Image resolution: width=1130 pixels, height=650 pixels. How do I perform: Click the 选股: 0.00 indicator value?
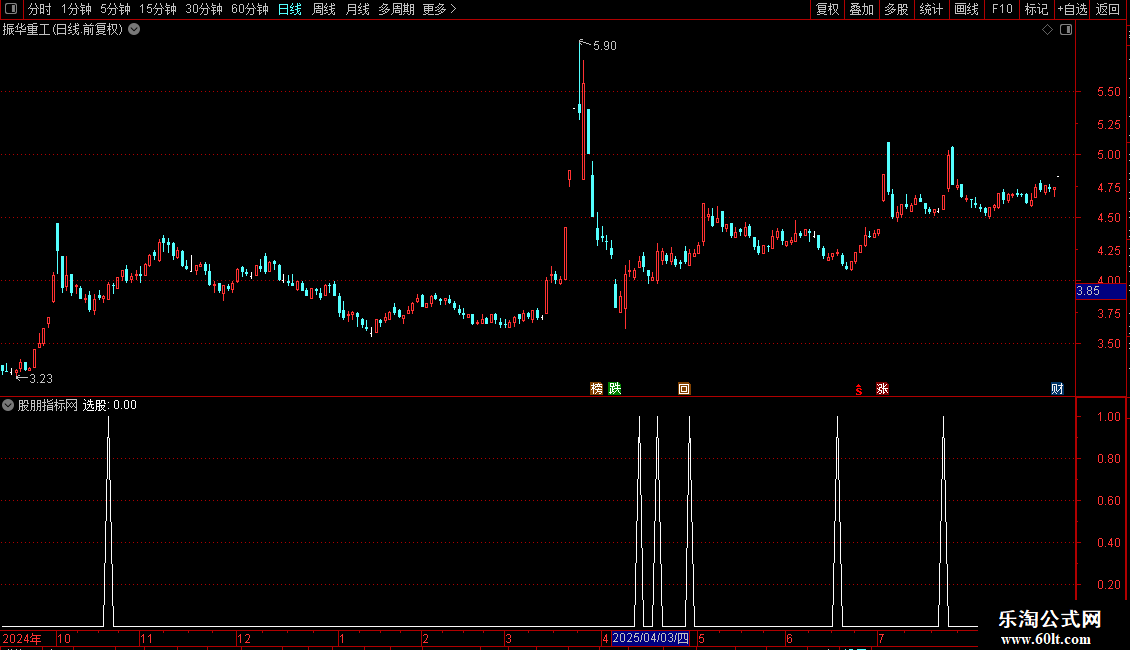tap(110, 405)
